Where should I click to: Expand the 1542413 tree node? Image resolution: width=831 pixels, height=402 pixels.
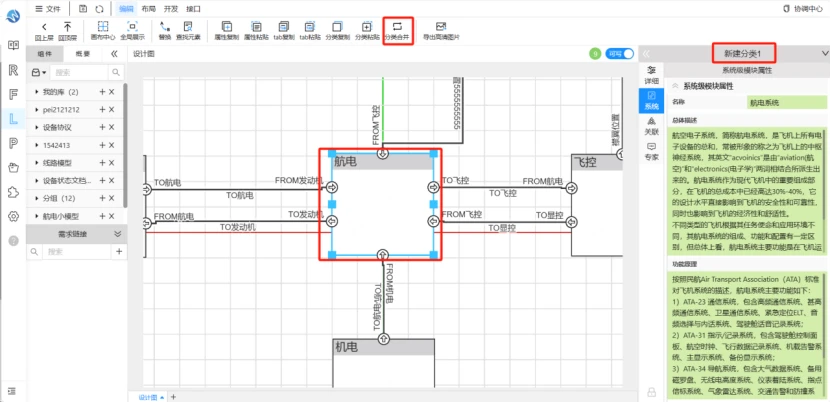click(x=36, y=145)
